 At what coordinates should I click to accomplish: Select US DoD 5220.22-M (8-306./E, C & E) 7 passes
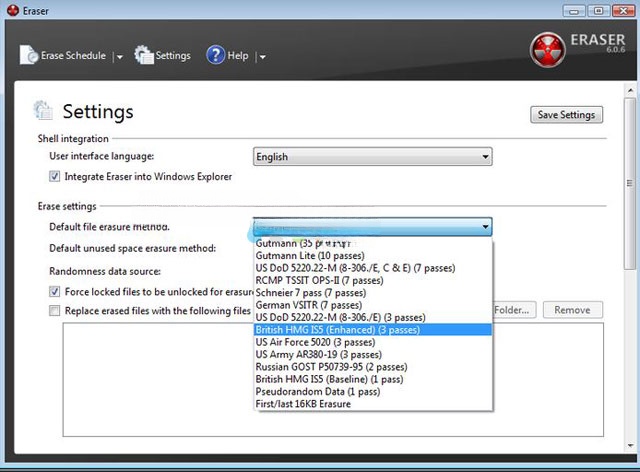click(373, 268)
